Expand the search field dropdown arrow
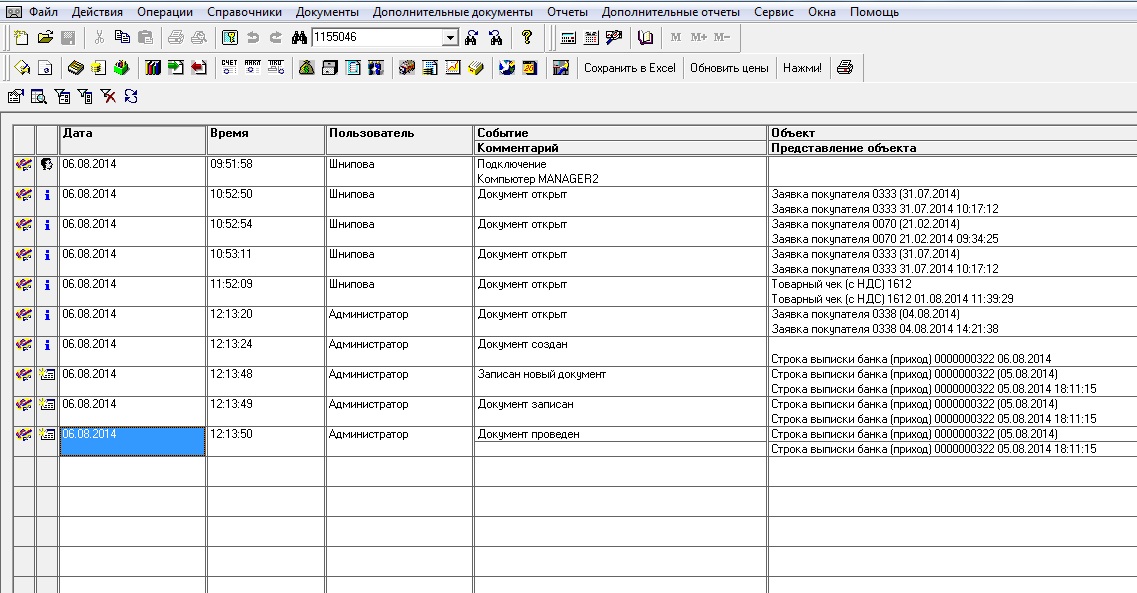 450,38
